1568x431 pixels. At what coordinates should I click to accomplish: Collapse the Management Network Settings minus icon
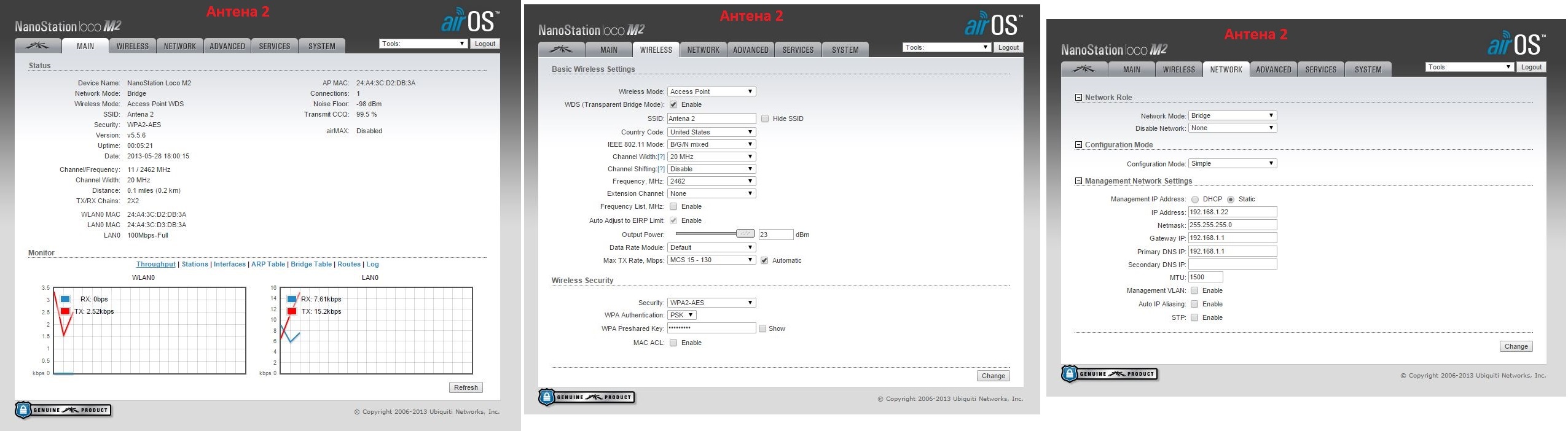1078,181
